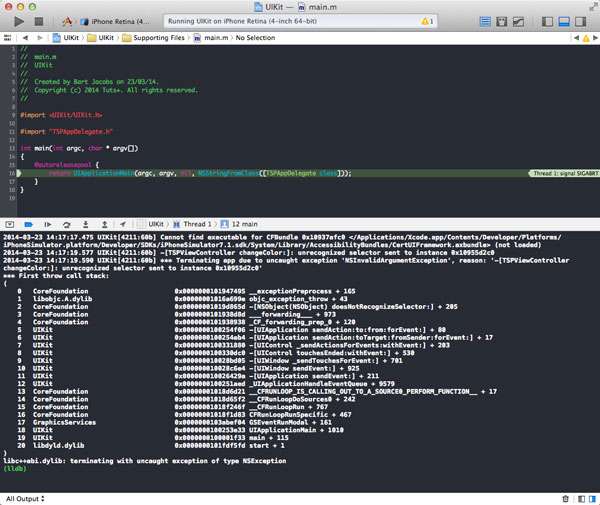Viewport: 600px width, 505px height.
Task: Open Supporting Files in jump bar
Action: pyautogui.click(x=153, y=37)
